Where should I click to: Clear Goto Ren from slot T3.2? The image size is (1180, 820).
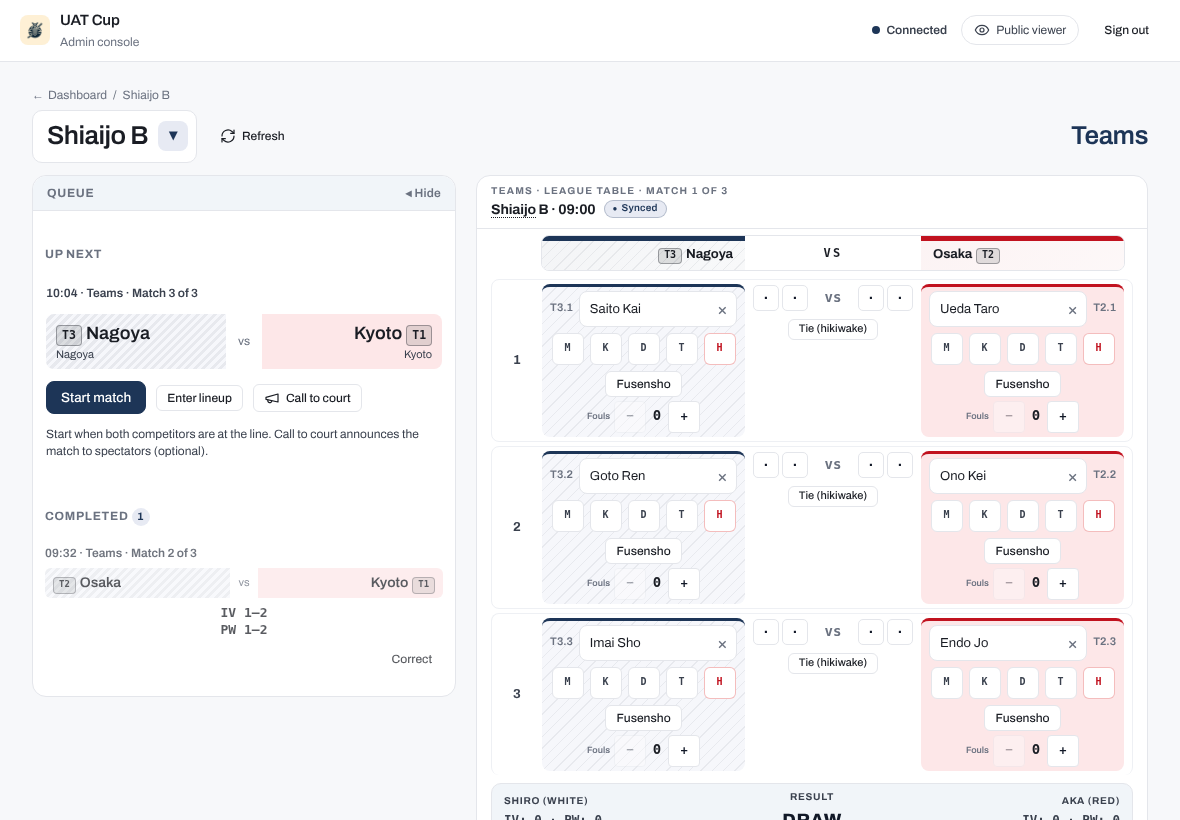coord(722,477)
